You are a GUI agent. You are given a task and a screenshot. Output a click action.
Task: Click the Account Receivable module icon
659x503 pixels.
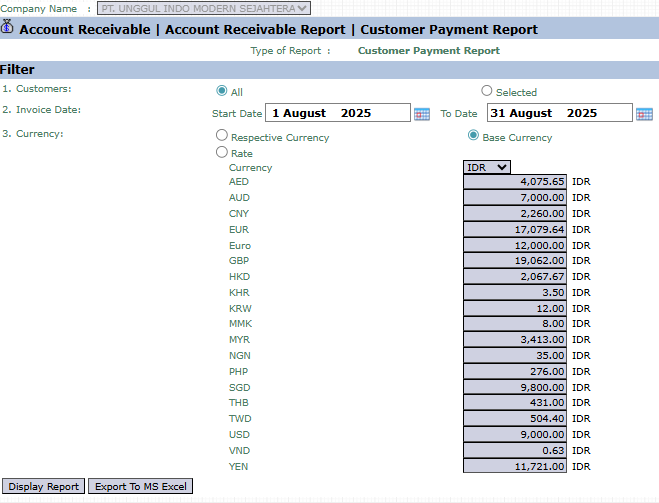[x=8, y=28]
